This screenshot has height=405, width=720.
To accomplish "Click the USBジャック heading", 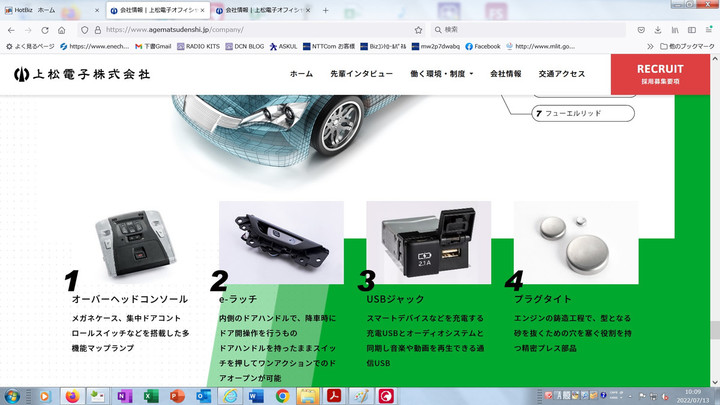I will click(395, 299).
